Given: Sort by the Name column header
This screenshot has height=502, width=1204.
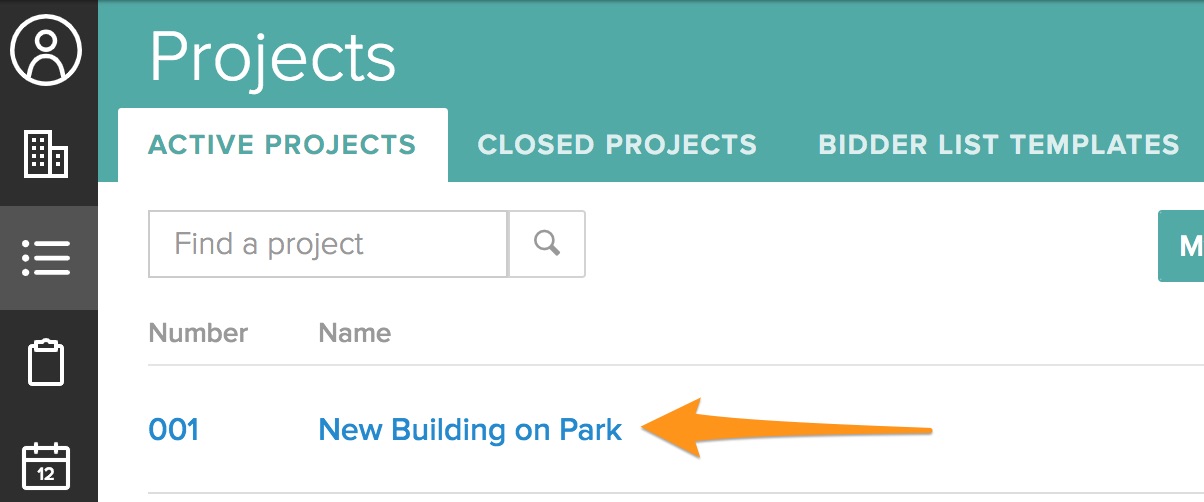Looking at the screenshot, I should click(x=354, y=333).
